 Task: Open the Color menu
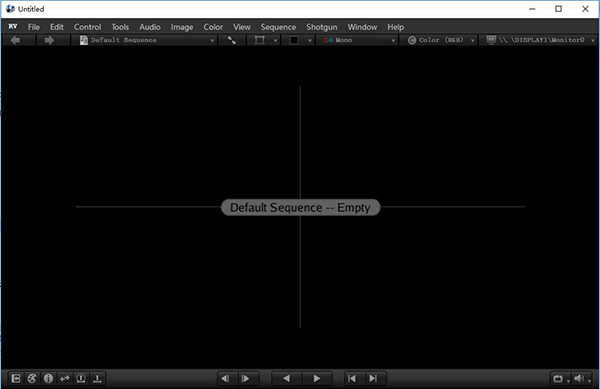click(213, 27)
